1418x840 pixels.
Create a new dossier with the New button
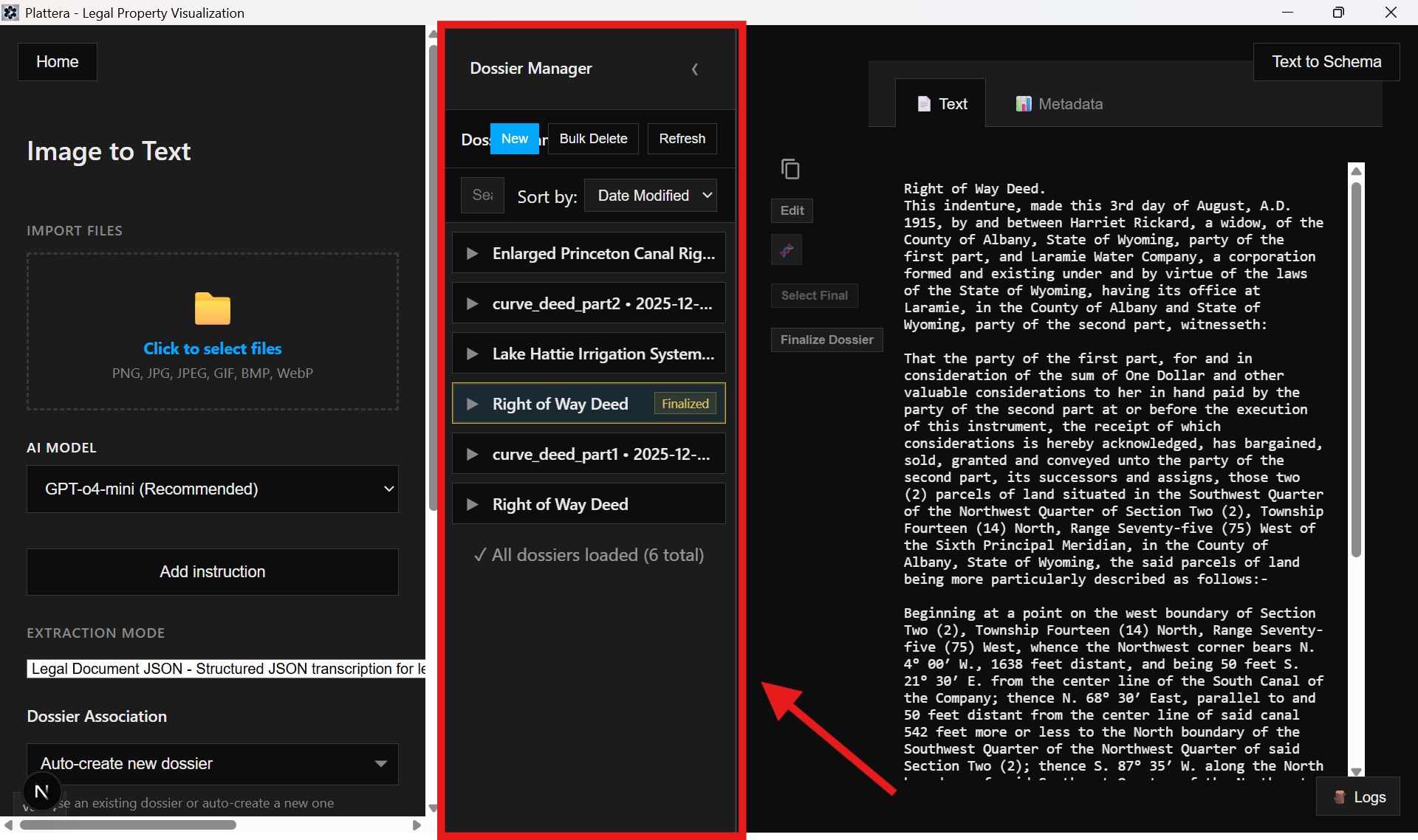[x=514, y=138]
